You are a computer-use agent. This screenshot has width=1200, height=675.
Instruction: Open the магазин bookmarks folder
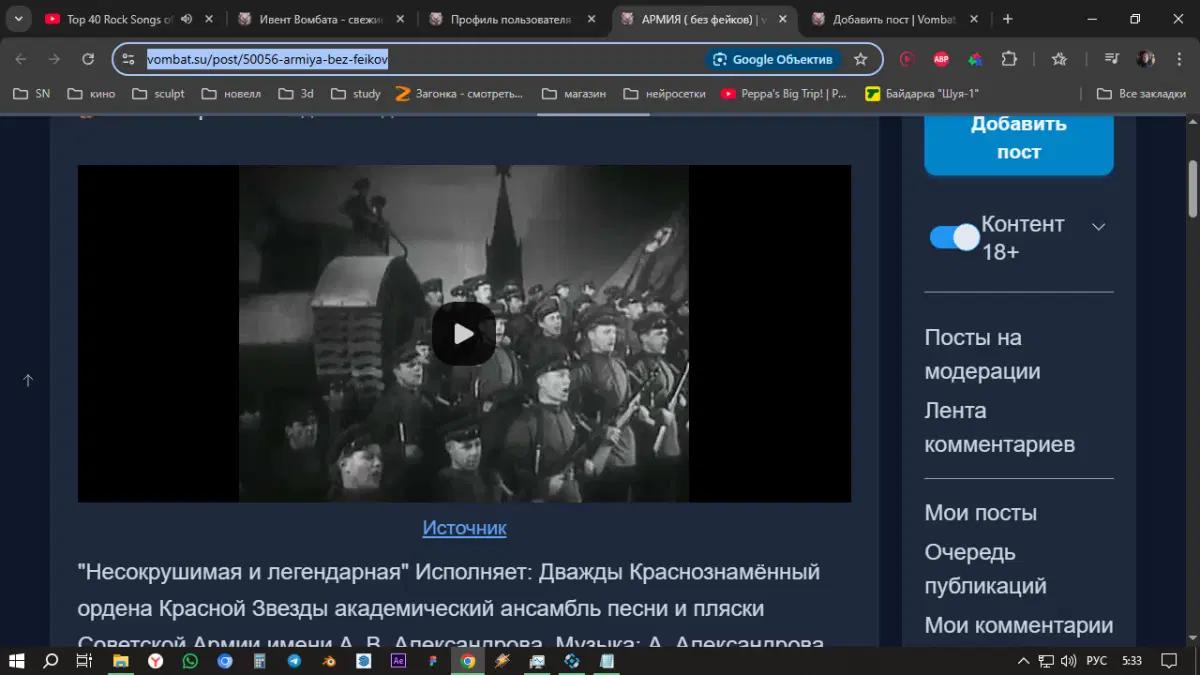[574, 93]
